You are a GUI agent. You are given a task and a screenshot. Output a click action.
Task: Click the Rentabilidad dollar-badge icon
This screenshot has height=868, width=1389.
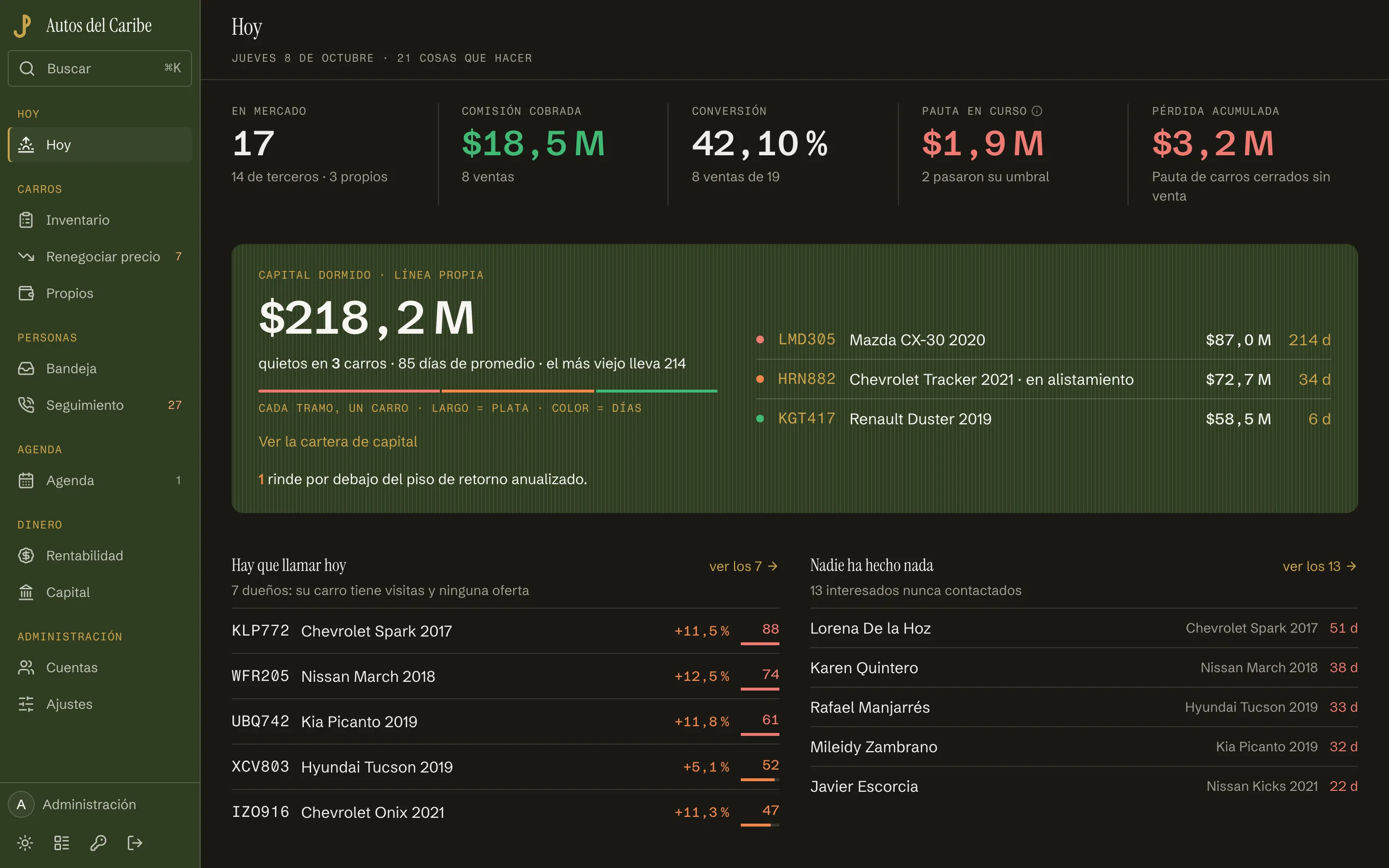[26, 556]
